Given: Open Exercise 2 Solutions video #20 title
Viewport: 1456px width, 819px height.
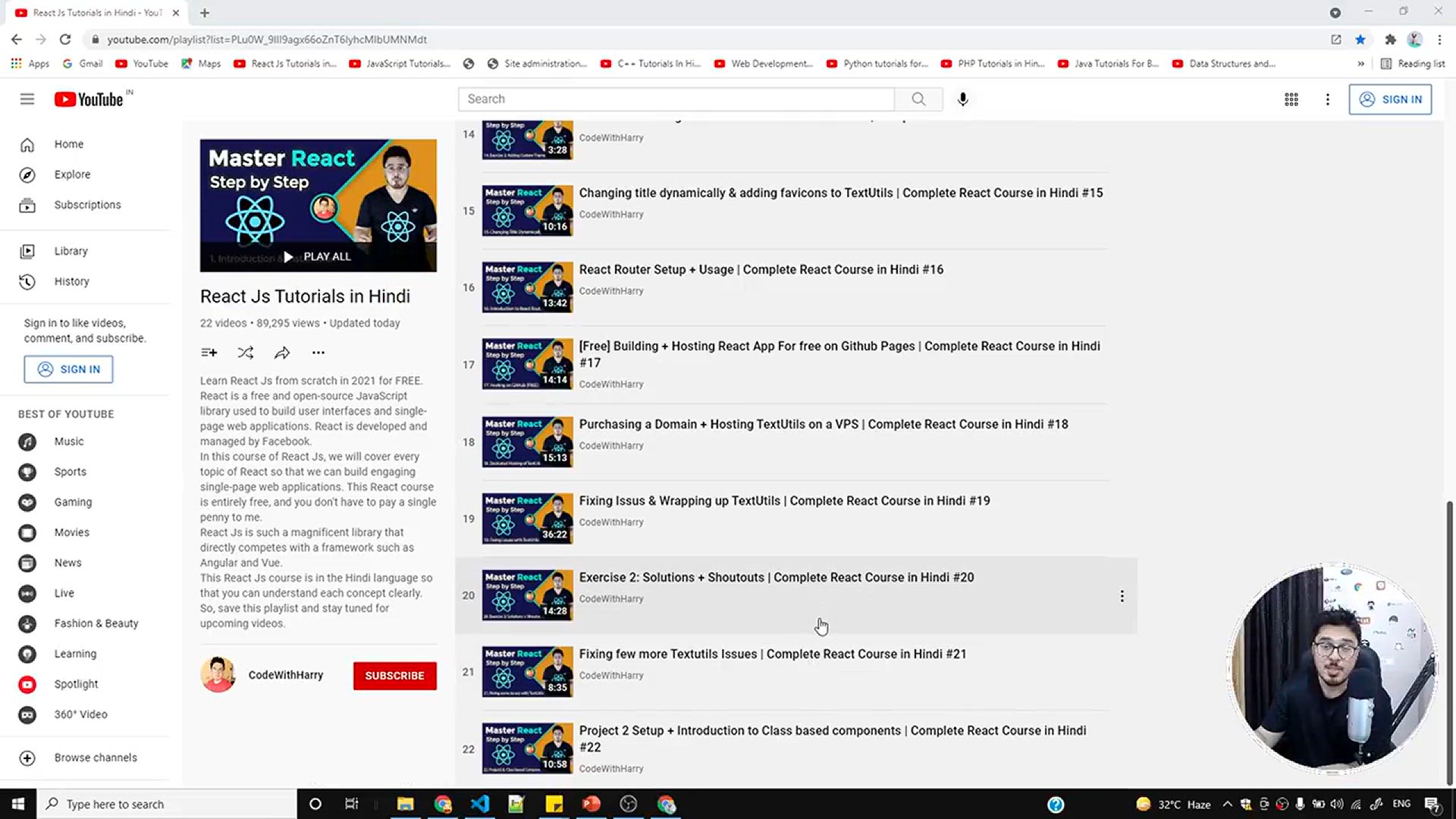Looking at the screenshot, I should click(777, 577).
